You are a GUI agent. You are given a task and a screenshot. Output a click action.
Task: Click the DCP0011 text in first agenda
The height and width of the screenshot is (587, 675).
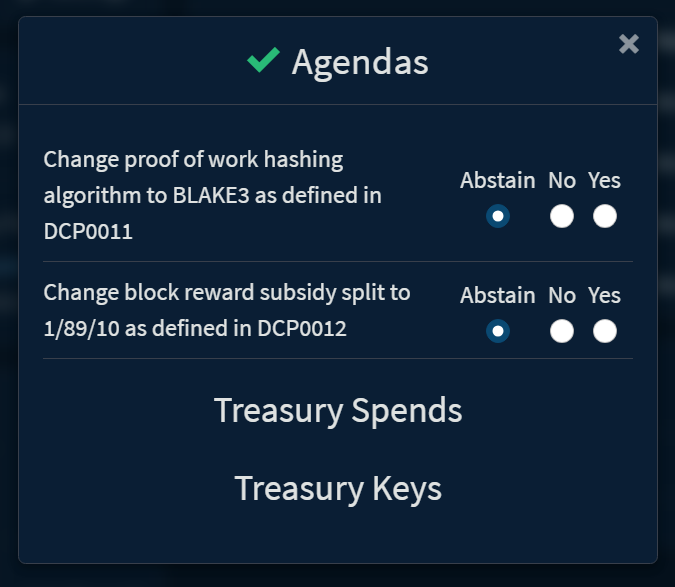[88, 232]
